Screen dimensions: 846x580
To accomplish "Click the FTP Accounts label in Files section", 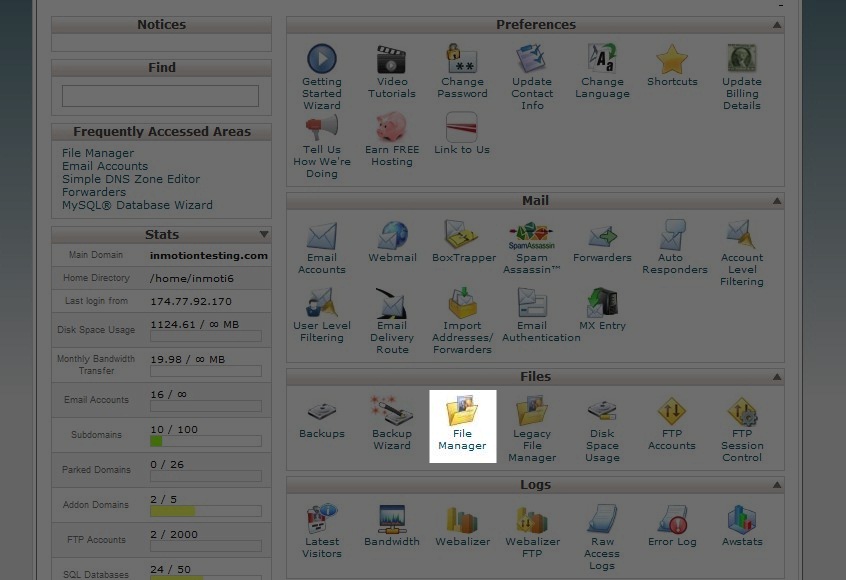I will point(672,440).
